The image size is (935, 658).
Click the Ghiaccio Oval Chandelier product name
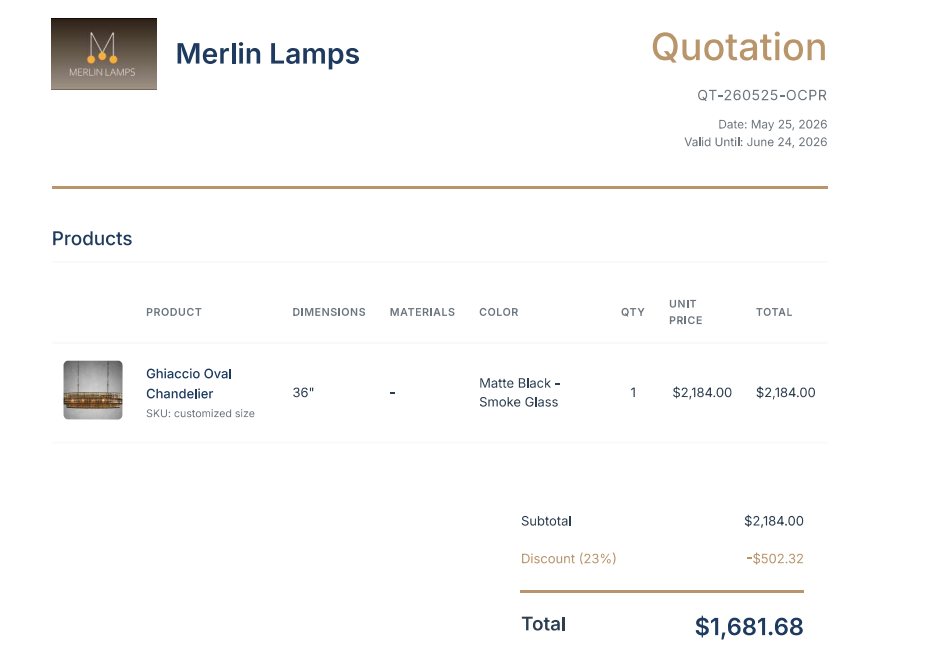click(189, 384)
